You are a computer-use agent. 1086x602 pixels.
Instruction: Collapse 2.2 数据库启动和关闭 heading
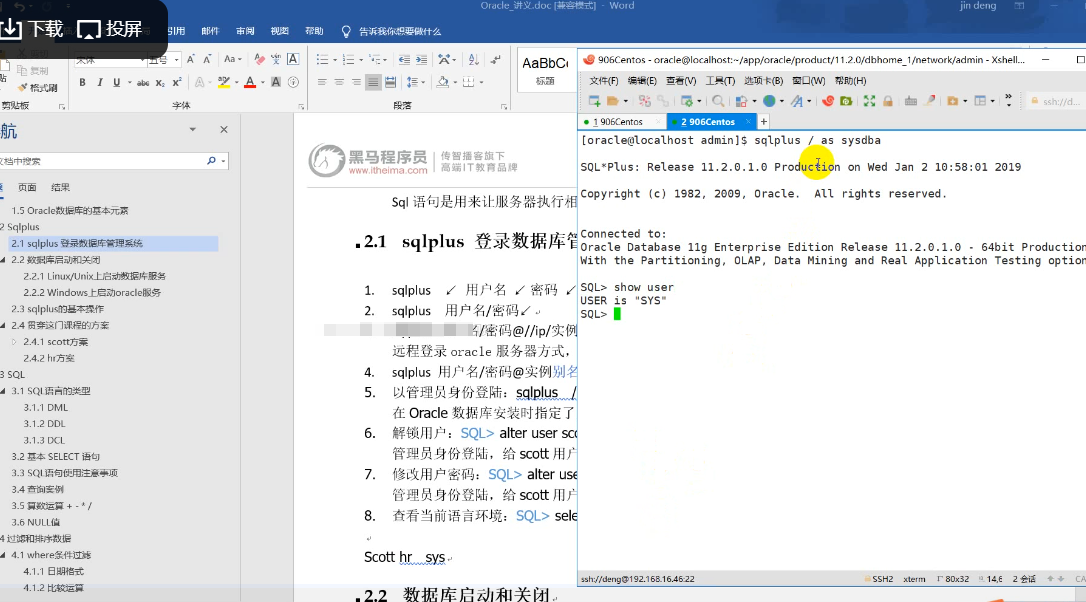point(3,260)
